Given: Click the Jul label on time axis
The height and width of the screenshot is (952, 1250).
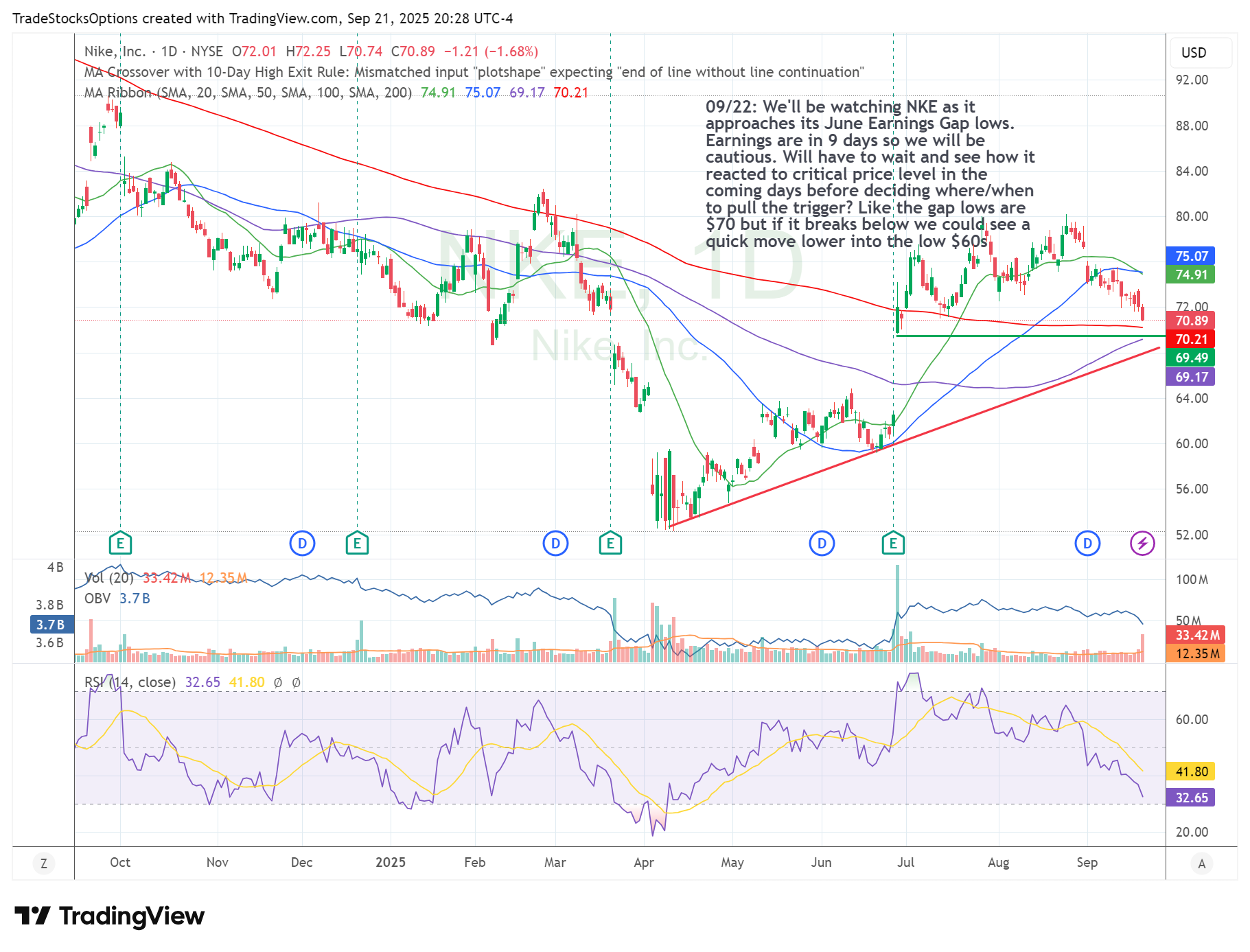Looking at the screenshot, I should coord(906,862).
